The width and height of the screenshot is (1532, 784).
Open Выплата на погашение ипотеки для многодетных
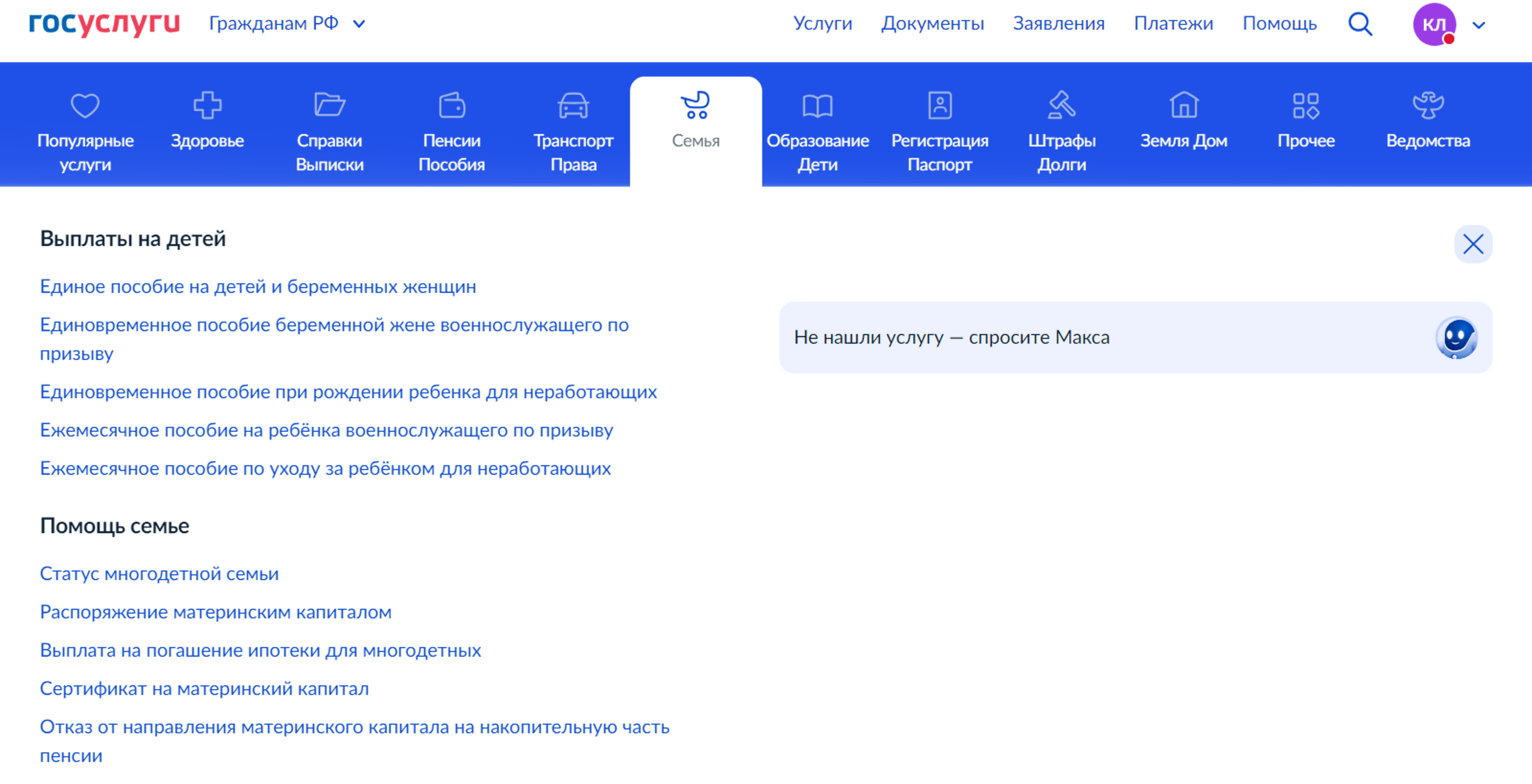click(x=260, y=650)
